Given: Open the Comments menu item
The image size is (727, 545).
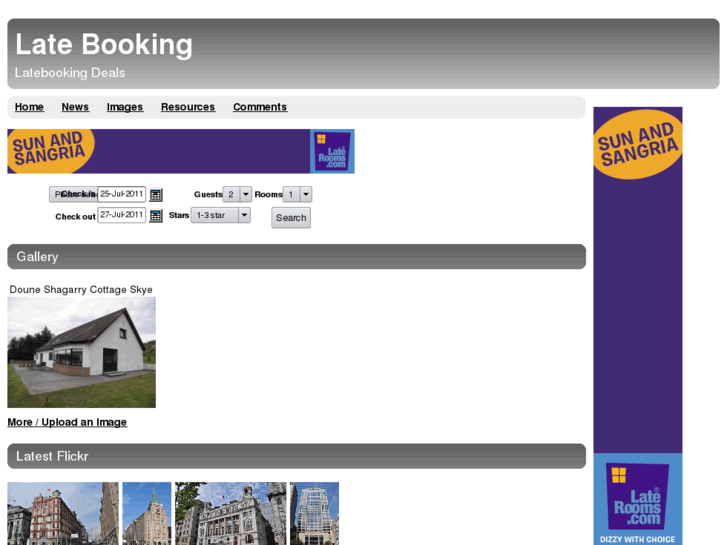Looking at the screenshot, I should [x=260, y=107].
